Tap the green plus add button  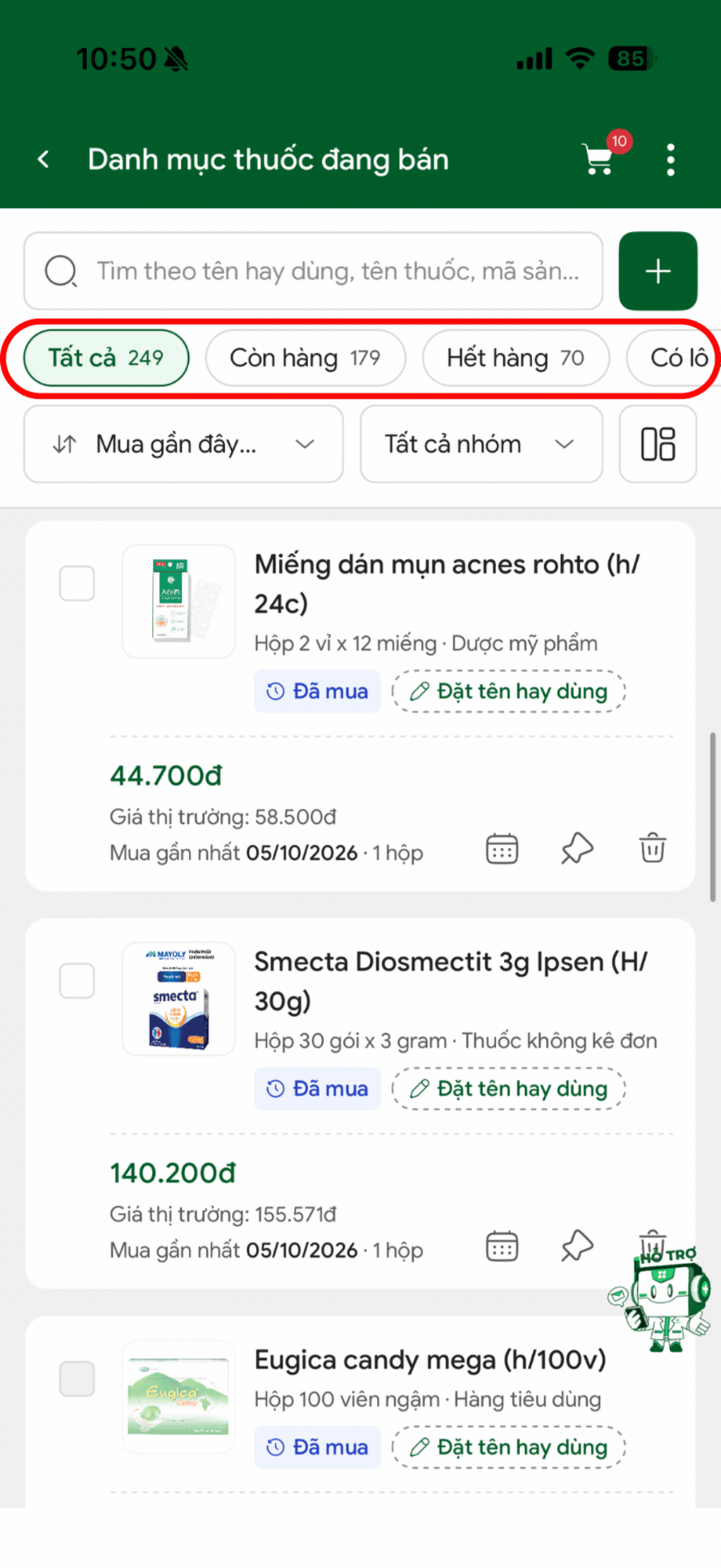[658, 271]
